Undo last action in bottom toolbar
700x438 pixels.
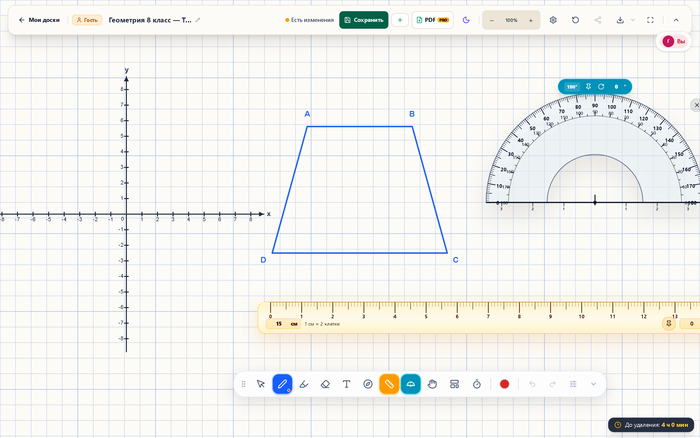(532, 384)
